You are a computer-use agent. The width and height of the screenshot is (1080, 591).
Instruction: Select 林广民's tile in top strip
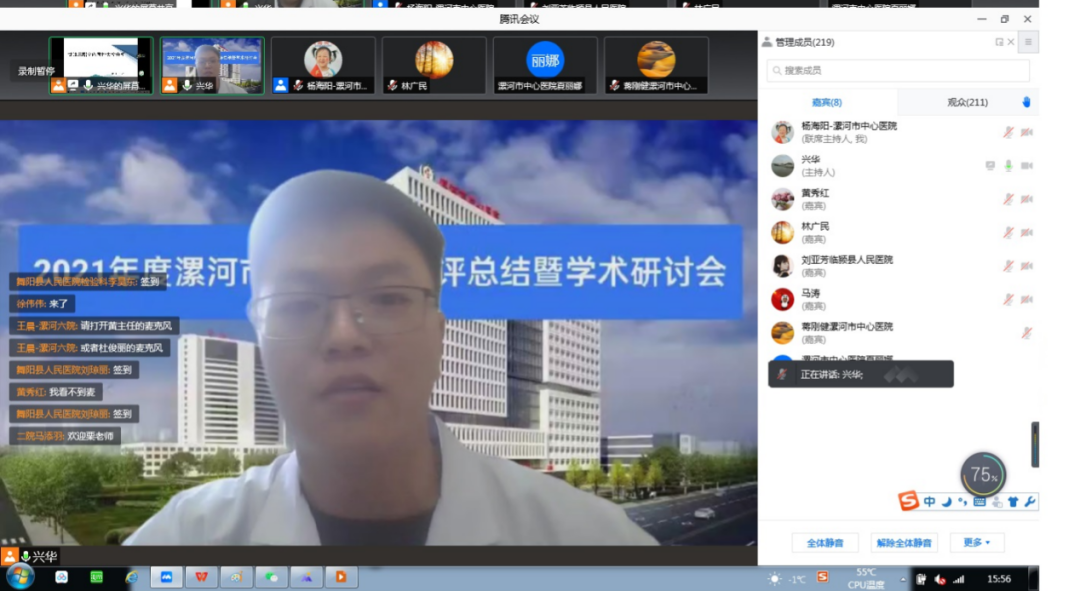tap(434, 65)
